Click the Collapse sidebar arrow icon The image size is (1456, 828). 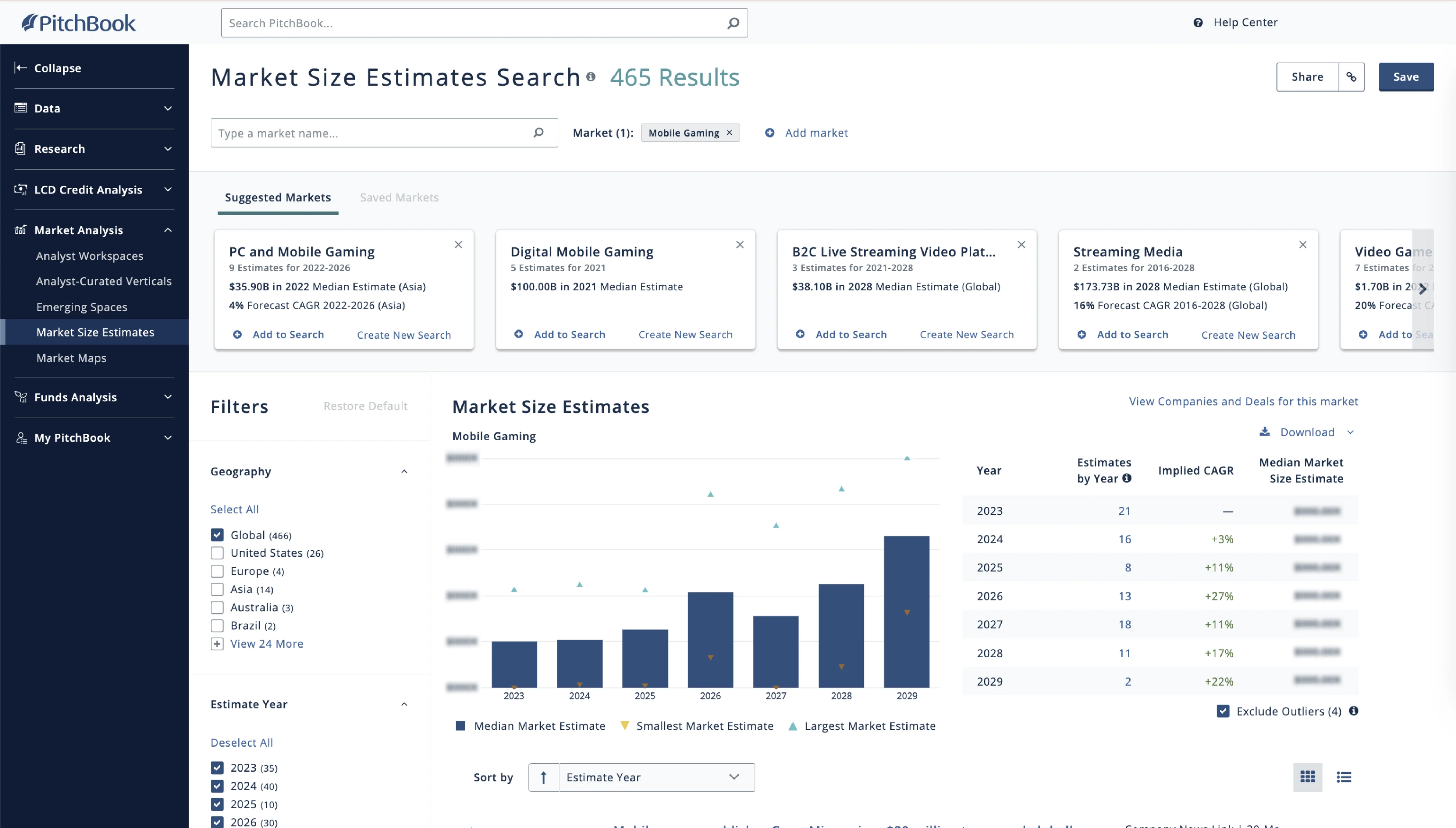(x=20, y=68)
